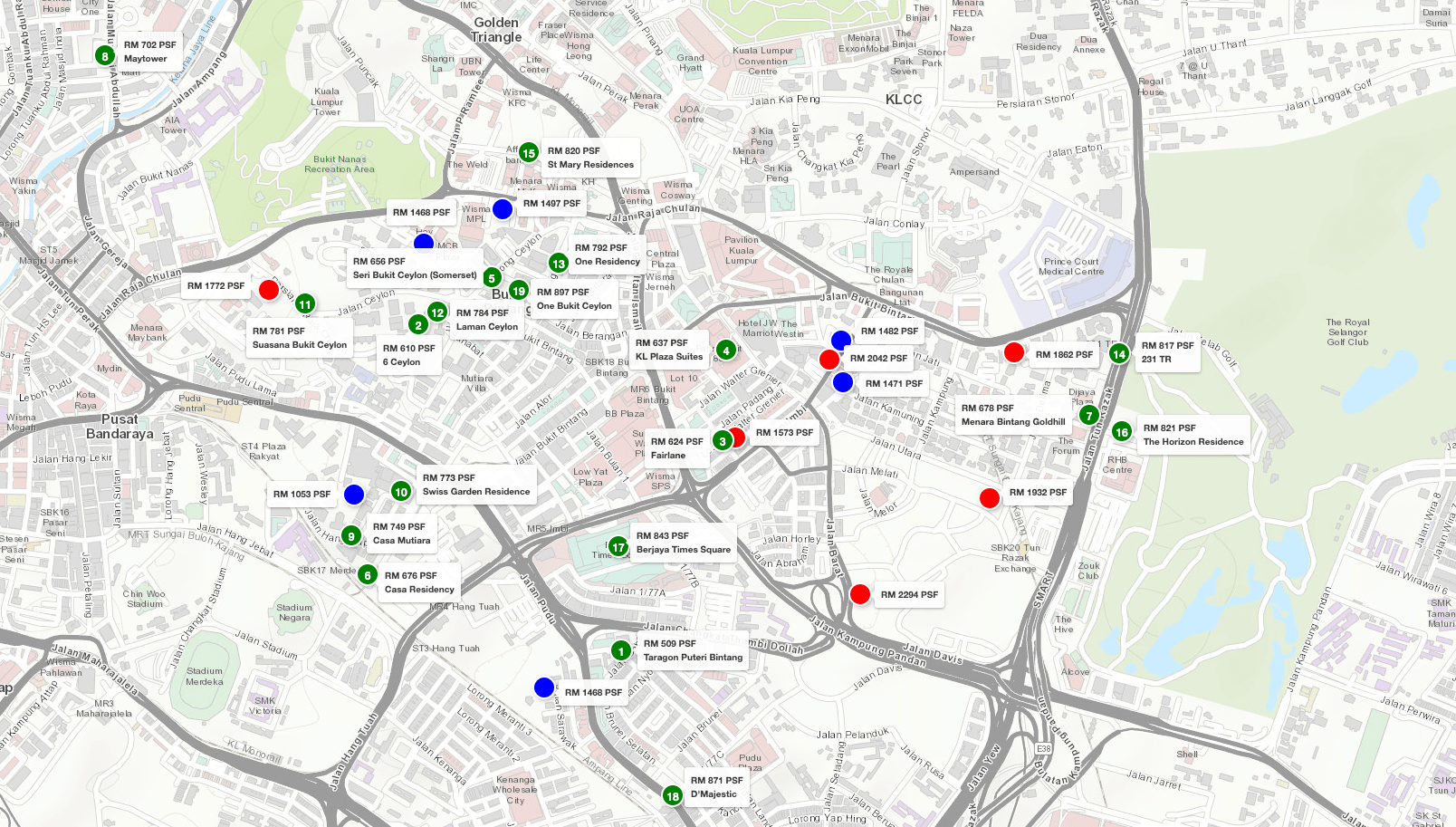Click the Swiss Garden Residence RM 773 label

(476, 485)
